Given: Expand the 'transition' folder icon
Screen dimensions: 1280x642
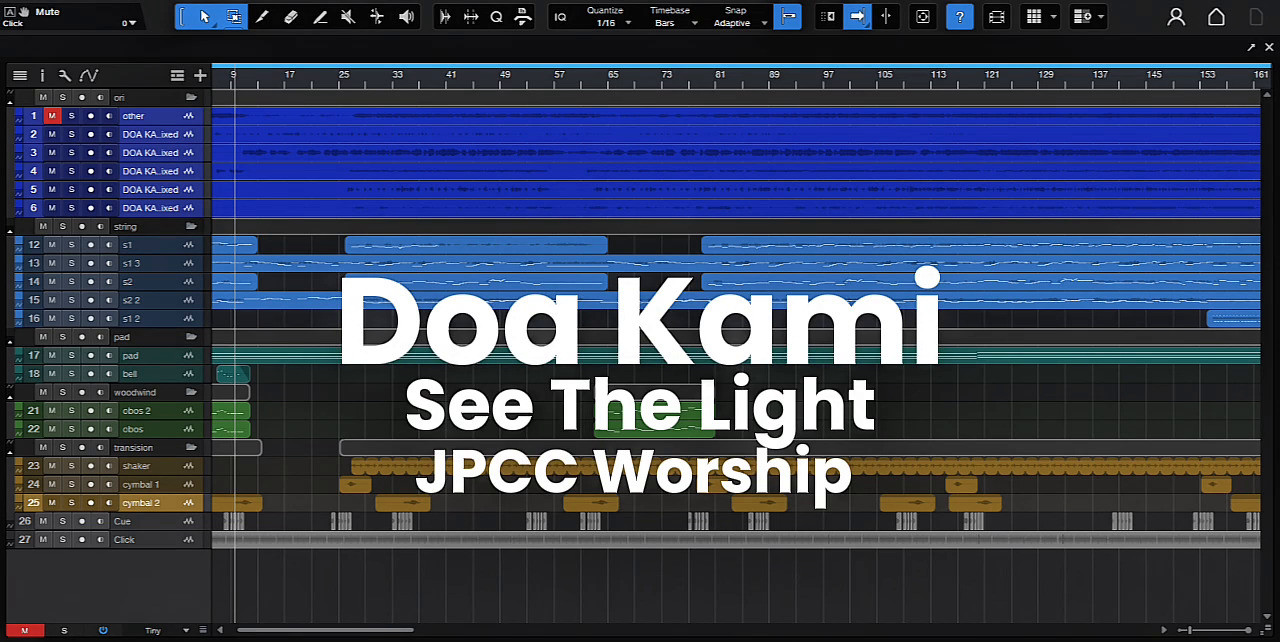Looking at the screenshot, I should coord(191,448).
